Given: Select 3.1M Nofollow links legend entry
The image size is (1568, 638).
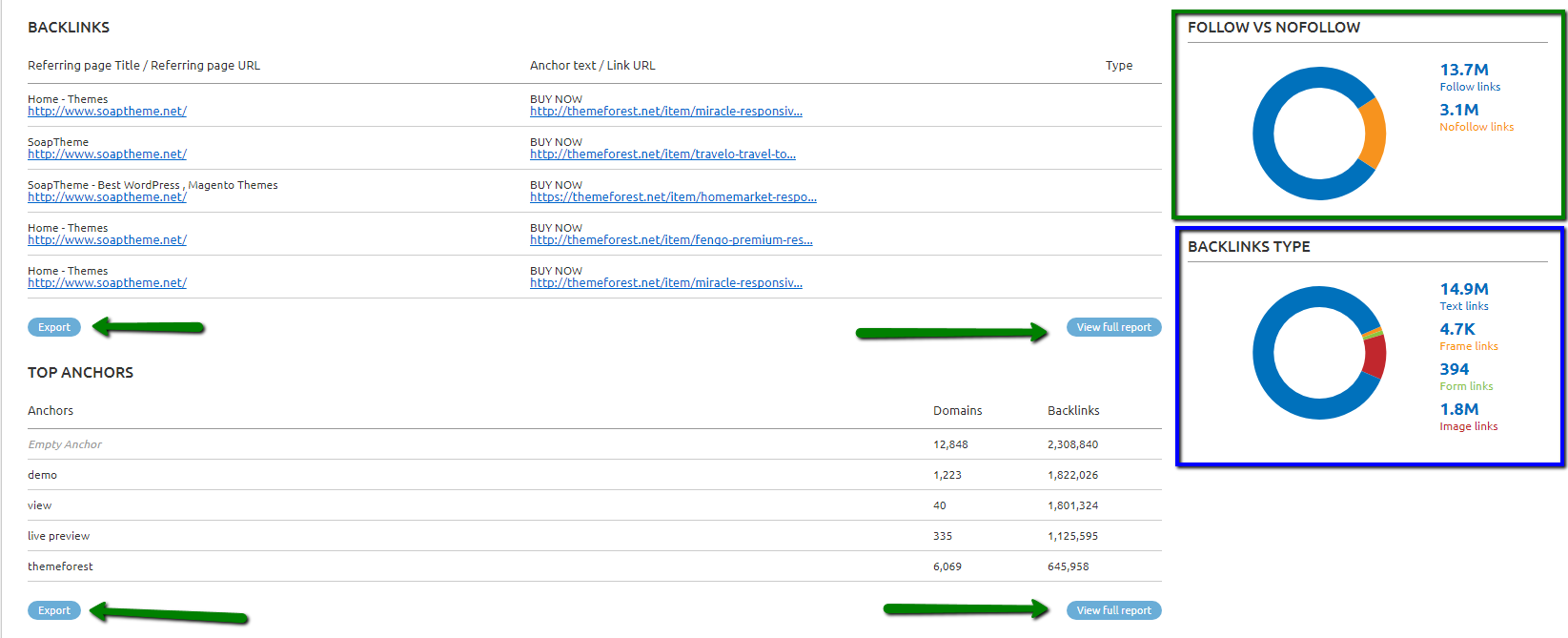Looking at the screenshot, I should tap(1476, 117).
